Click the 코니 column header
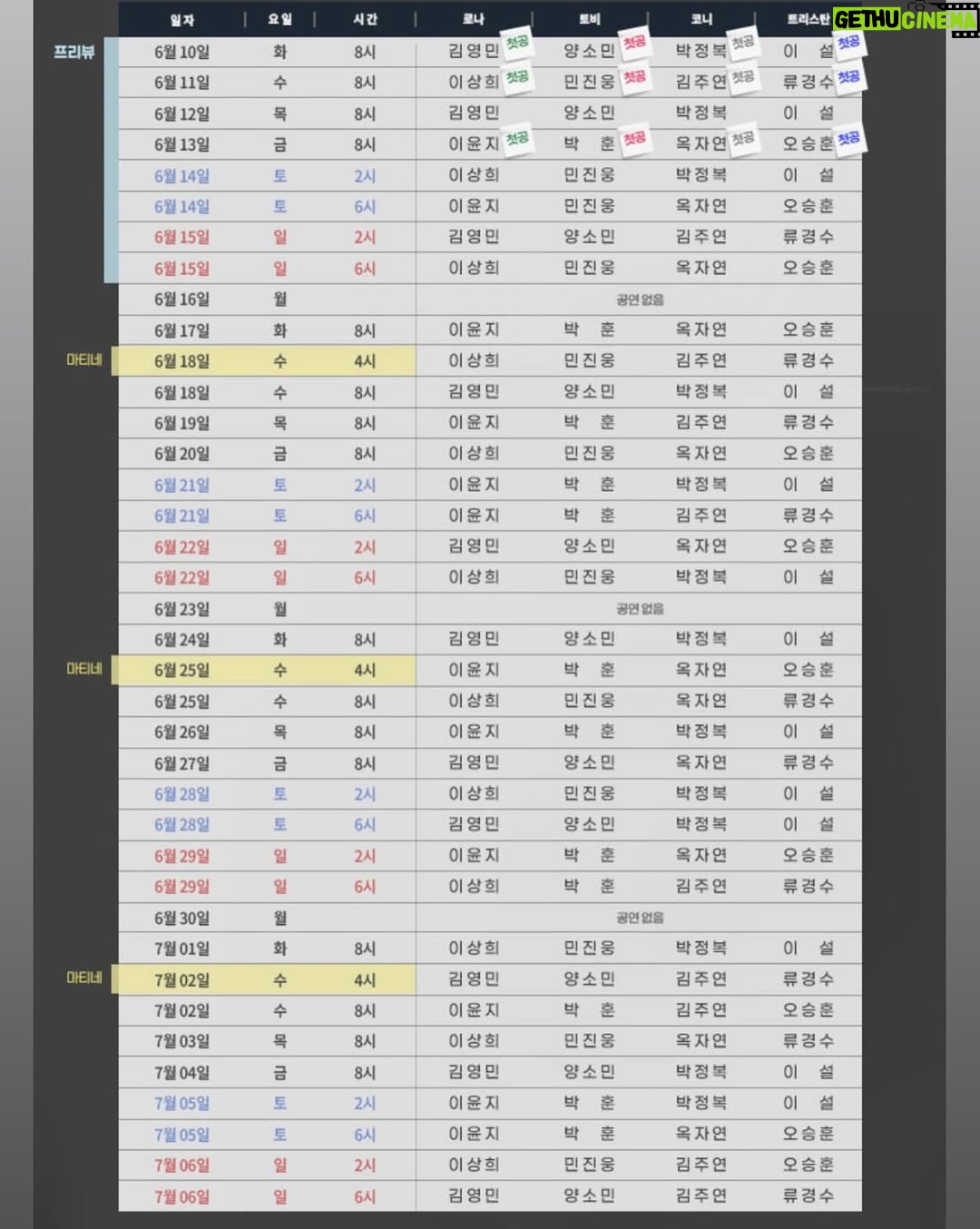The width and height of the screenshot is (980, 1229). [x=701, y=19]
